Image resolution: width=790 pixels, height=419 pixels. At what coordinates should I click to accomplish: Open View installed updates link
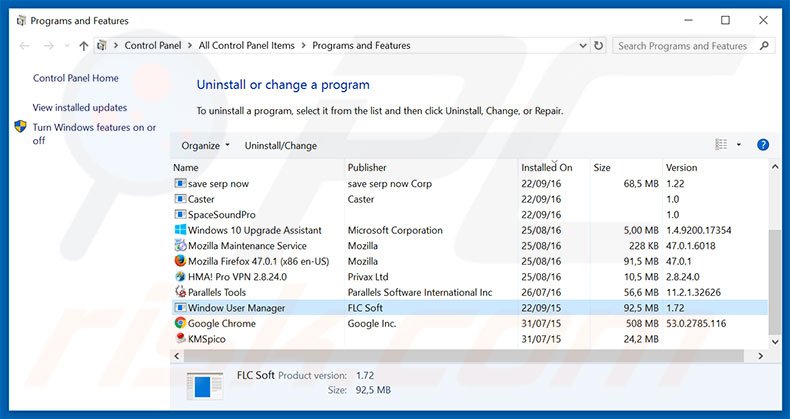point(80,107)
